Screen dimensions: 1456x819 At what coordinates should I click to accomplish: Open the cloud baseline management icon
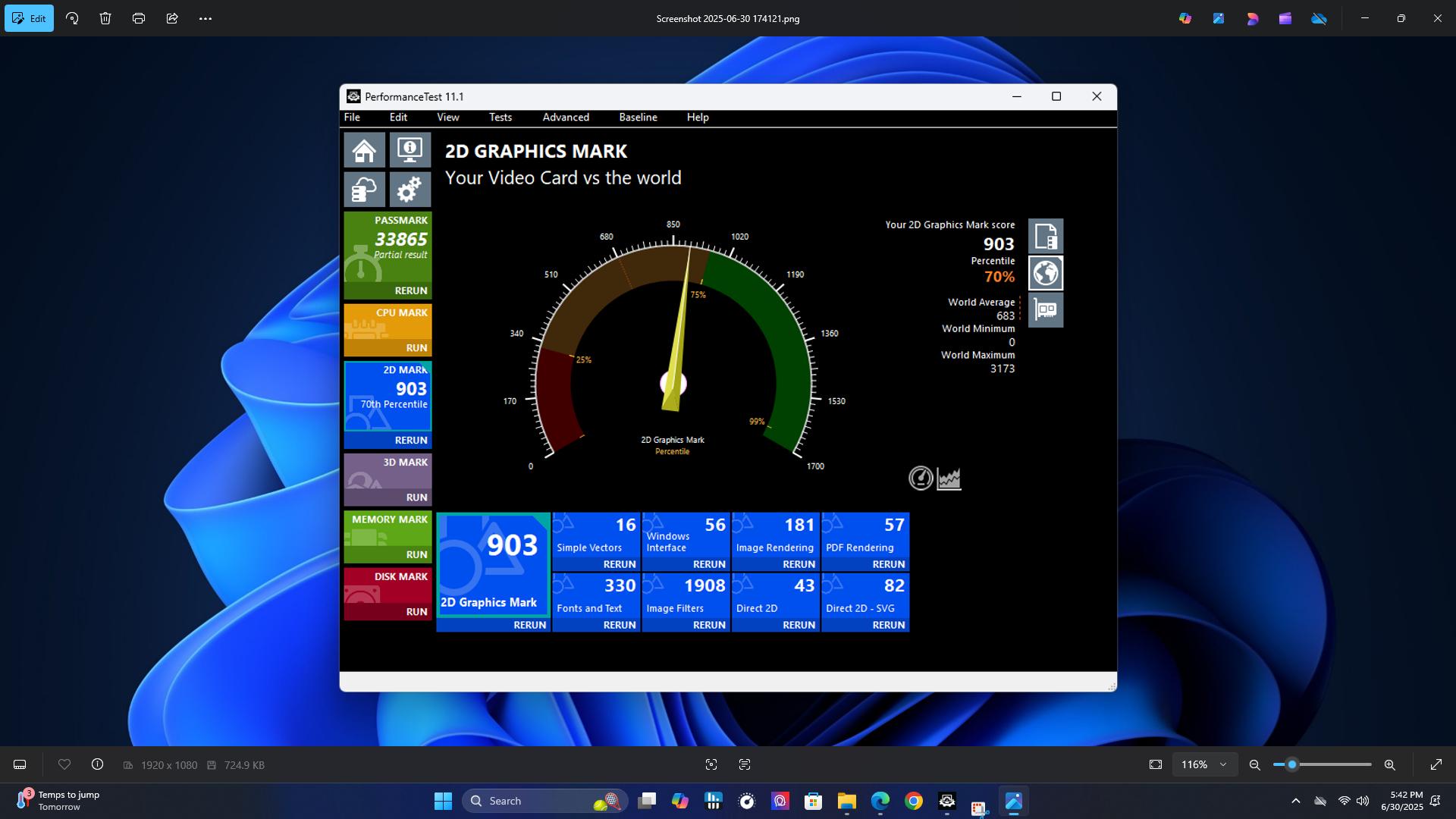[364, 190]
